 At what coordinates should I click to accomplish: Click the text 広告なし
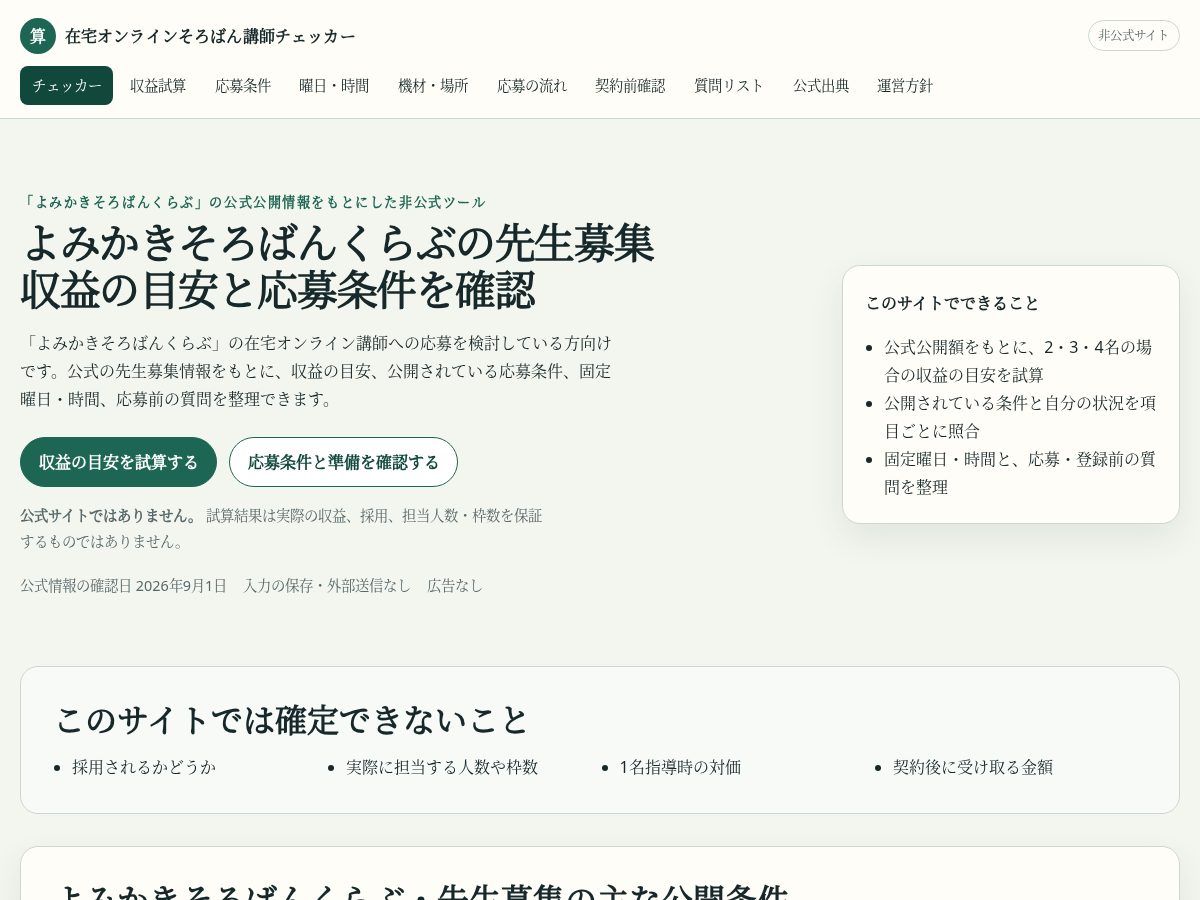455,585
